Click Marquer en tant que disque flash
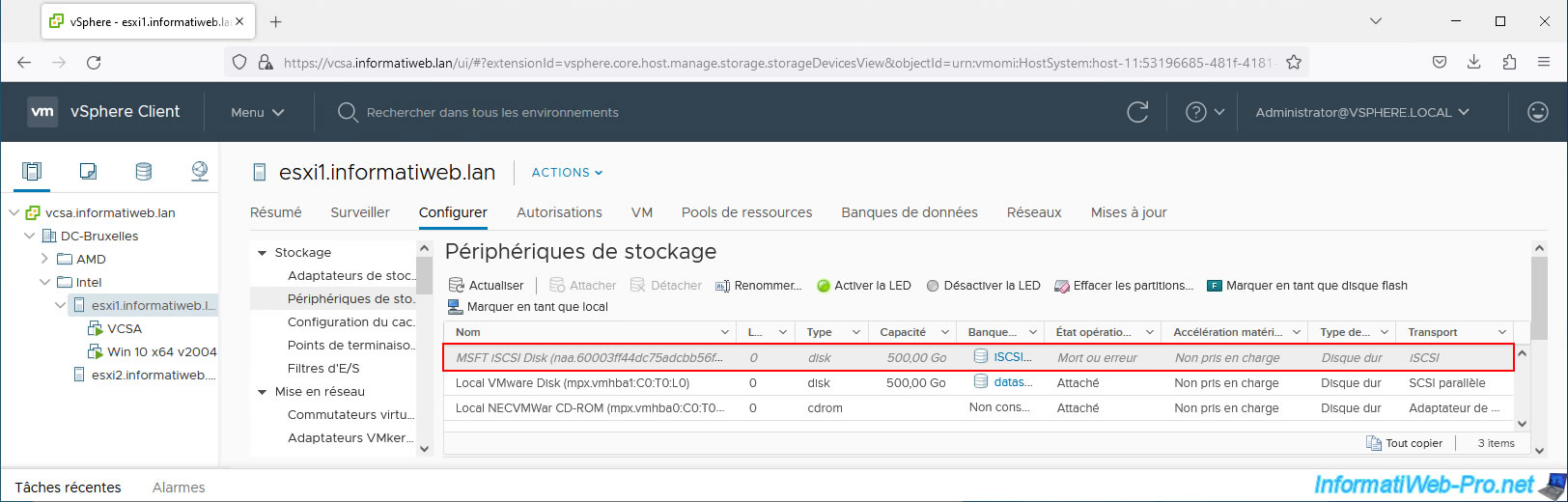 (1308, 285)
